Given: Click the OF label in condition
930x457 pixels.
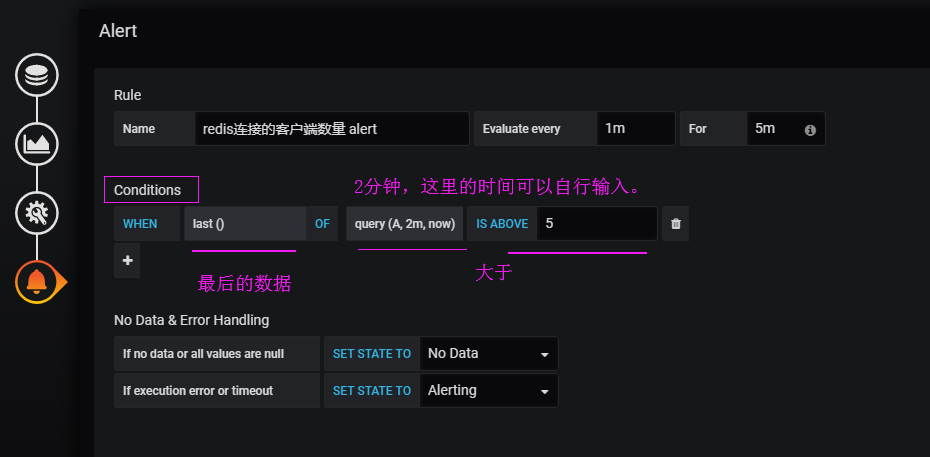Looking at the screenshot, I should (322, 223).
